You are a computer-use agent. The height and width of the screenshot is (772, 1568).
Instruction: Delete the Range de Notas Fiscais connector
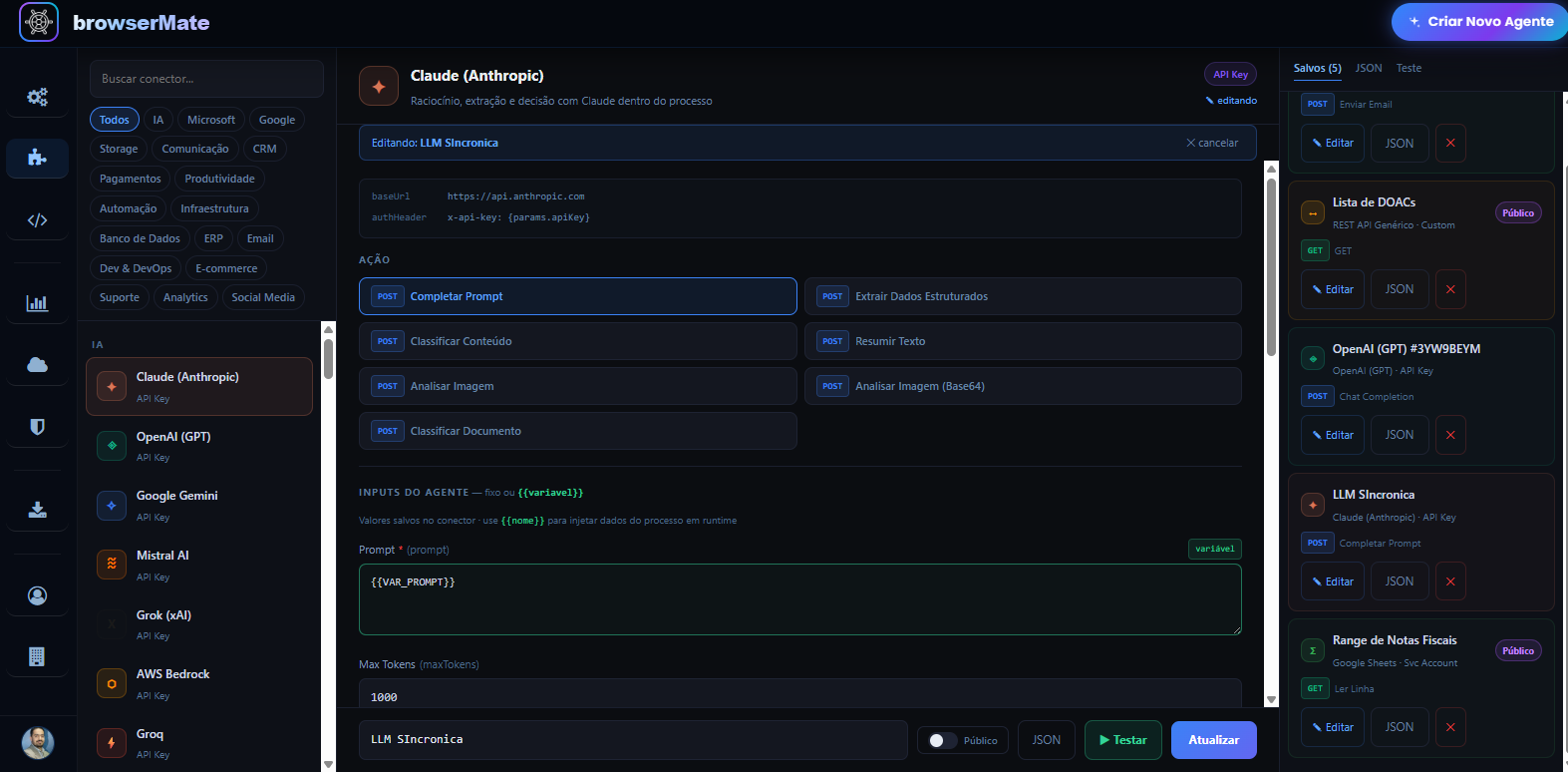1450,727
